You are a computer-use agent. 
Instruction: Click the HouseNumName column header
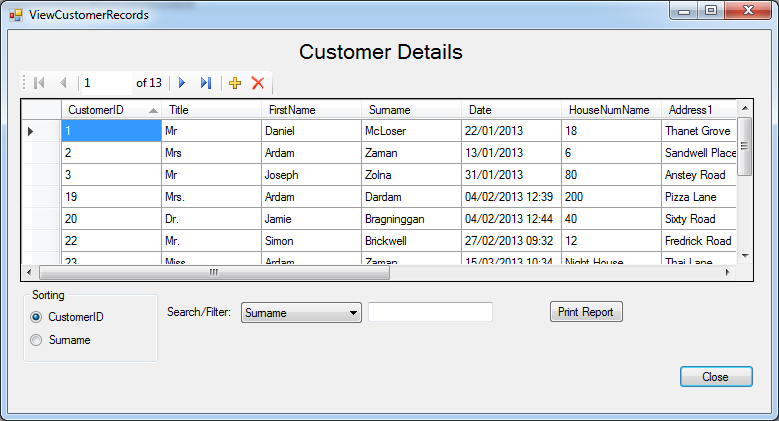coord(611,110)
